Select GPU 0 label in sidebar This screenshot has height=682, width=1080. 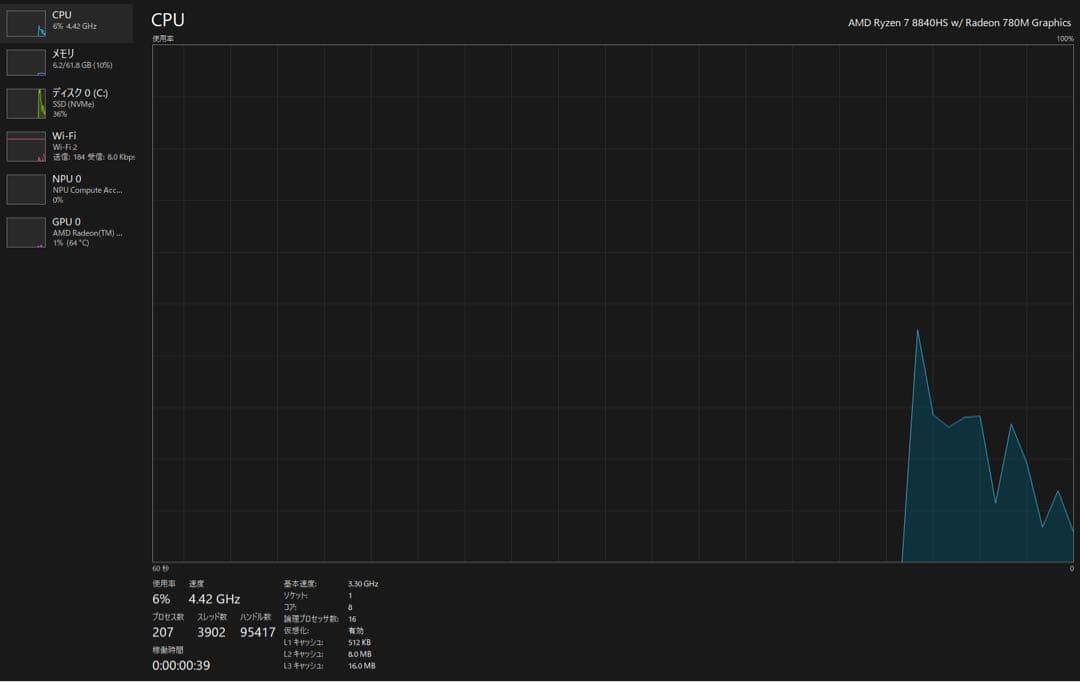point(67,222)
